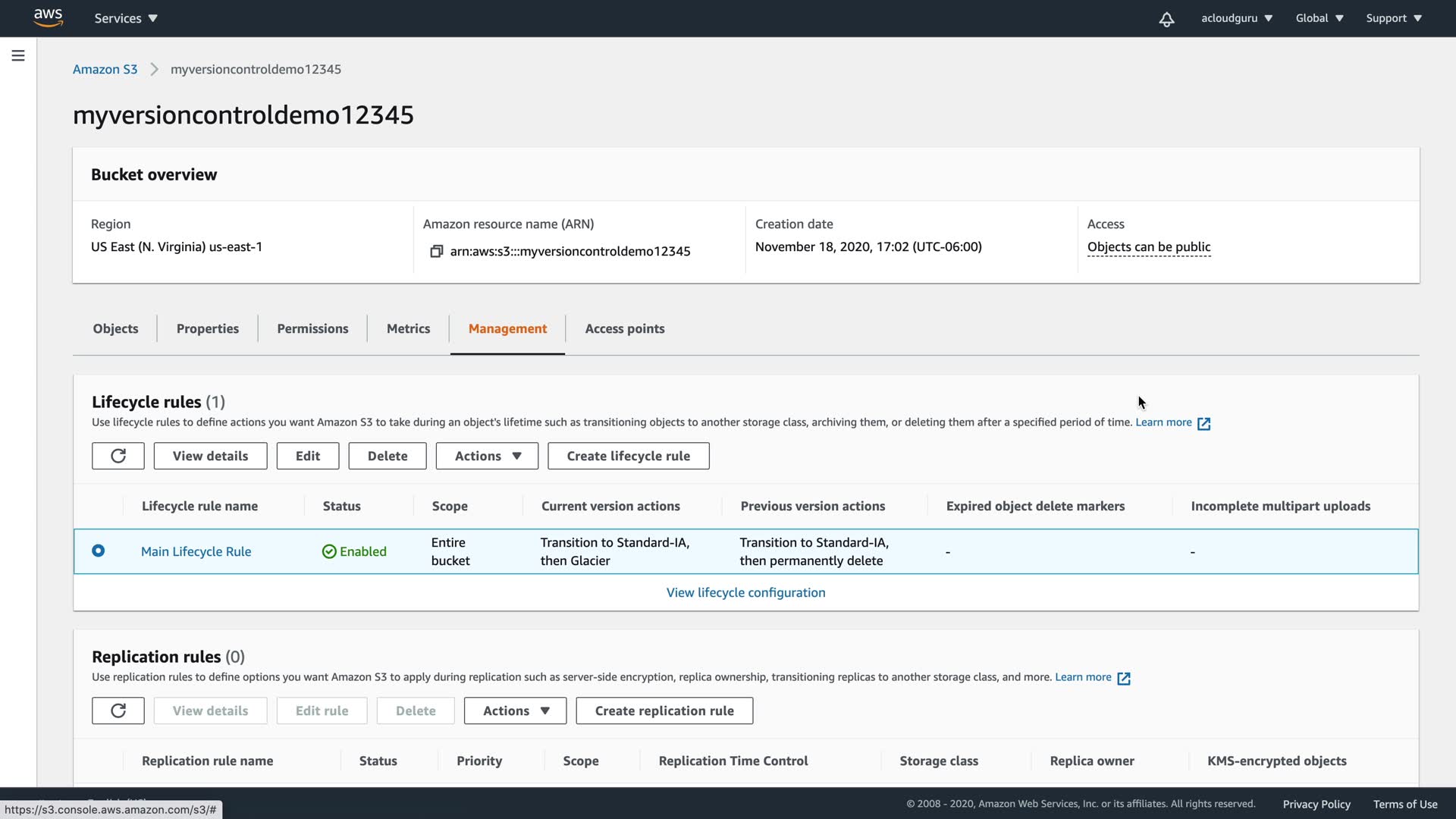
Task: Refresh the Lifecycle rules list
Action: coord(118,456)
